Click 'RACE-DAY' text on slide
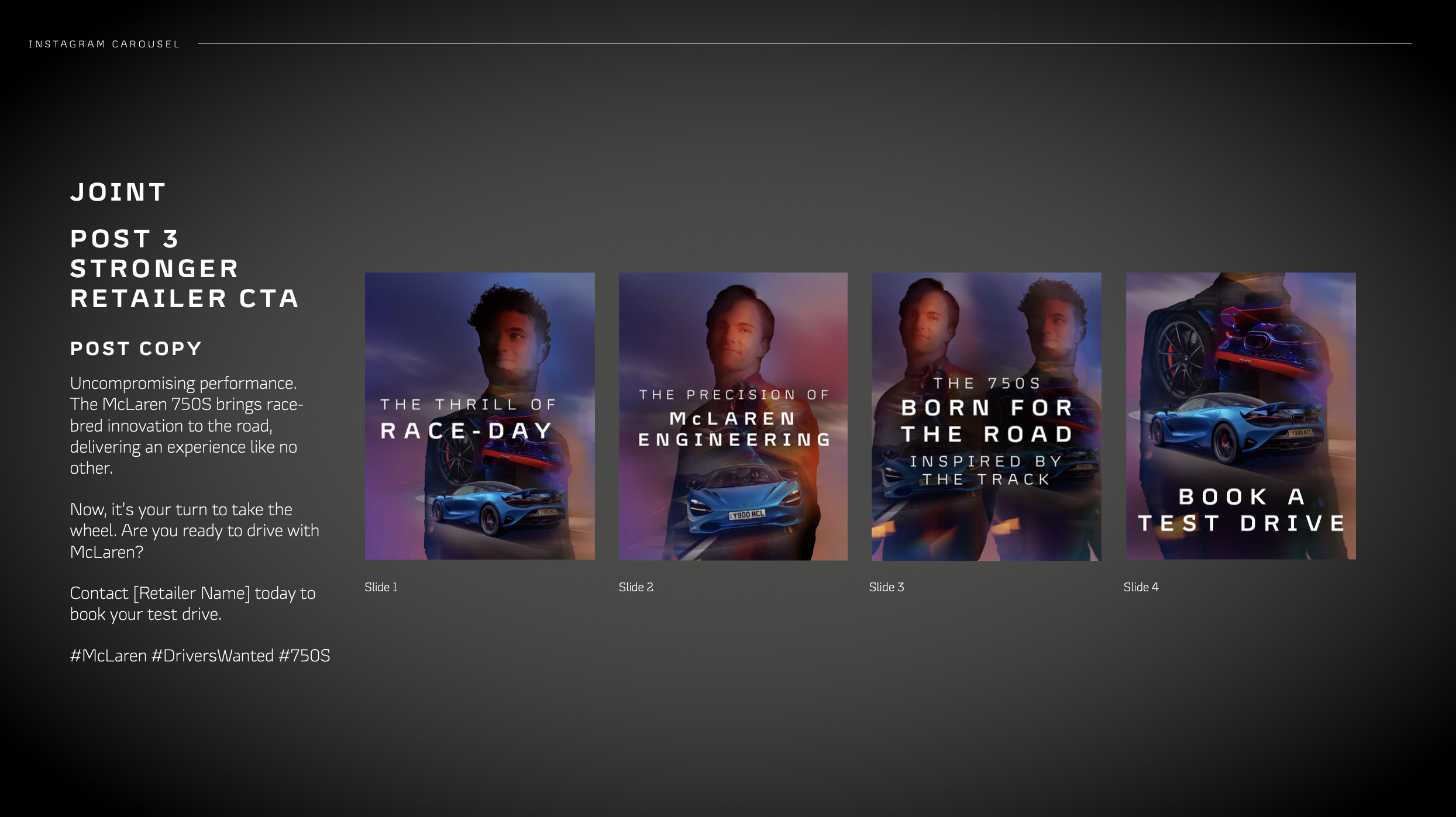This screenshot has width=1456, height=817. (466, 431)
